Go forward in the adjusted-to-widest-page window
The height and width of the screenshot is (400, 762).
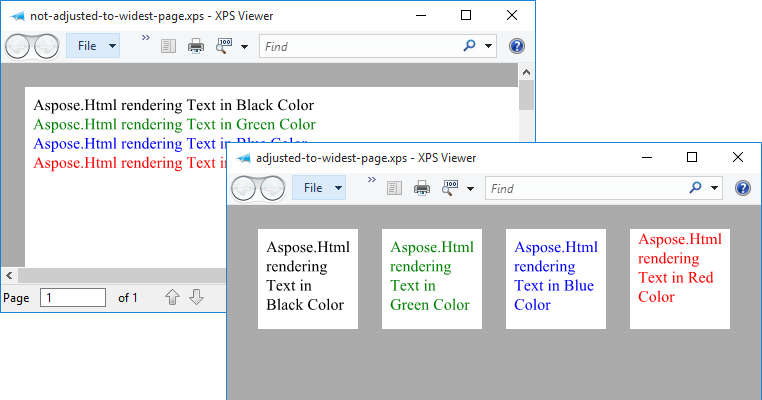273,189
